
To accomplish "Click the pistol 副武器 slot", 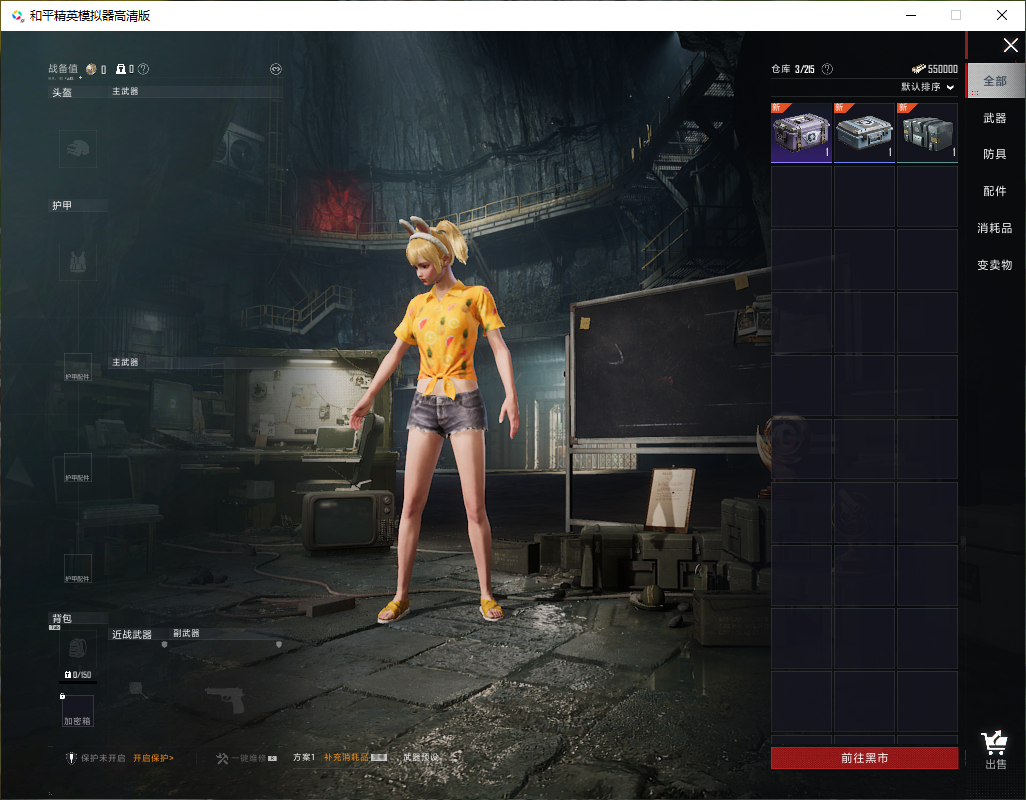I will click(x=224, y=700).
